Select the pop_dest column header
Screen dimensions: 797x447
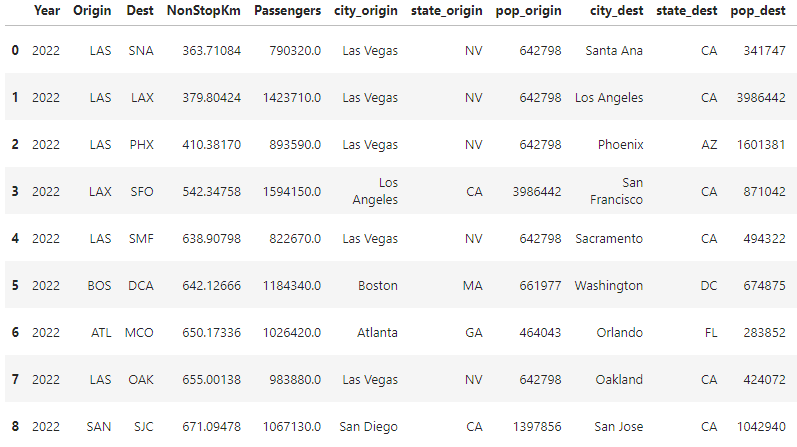(757, 11)
